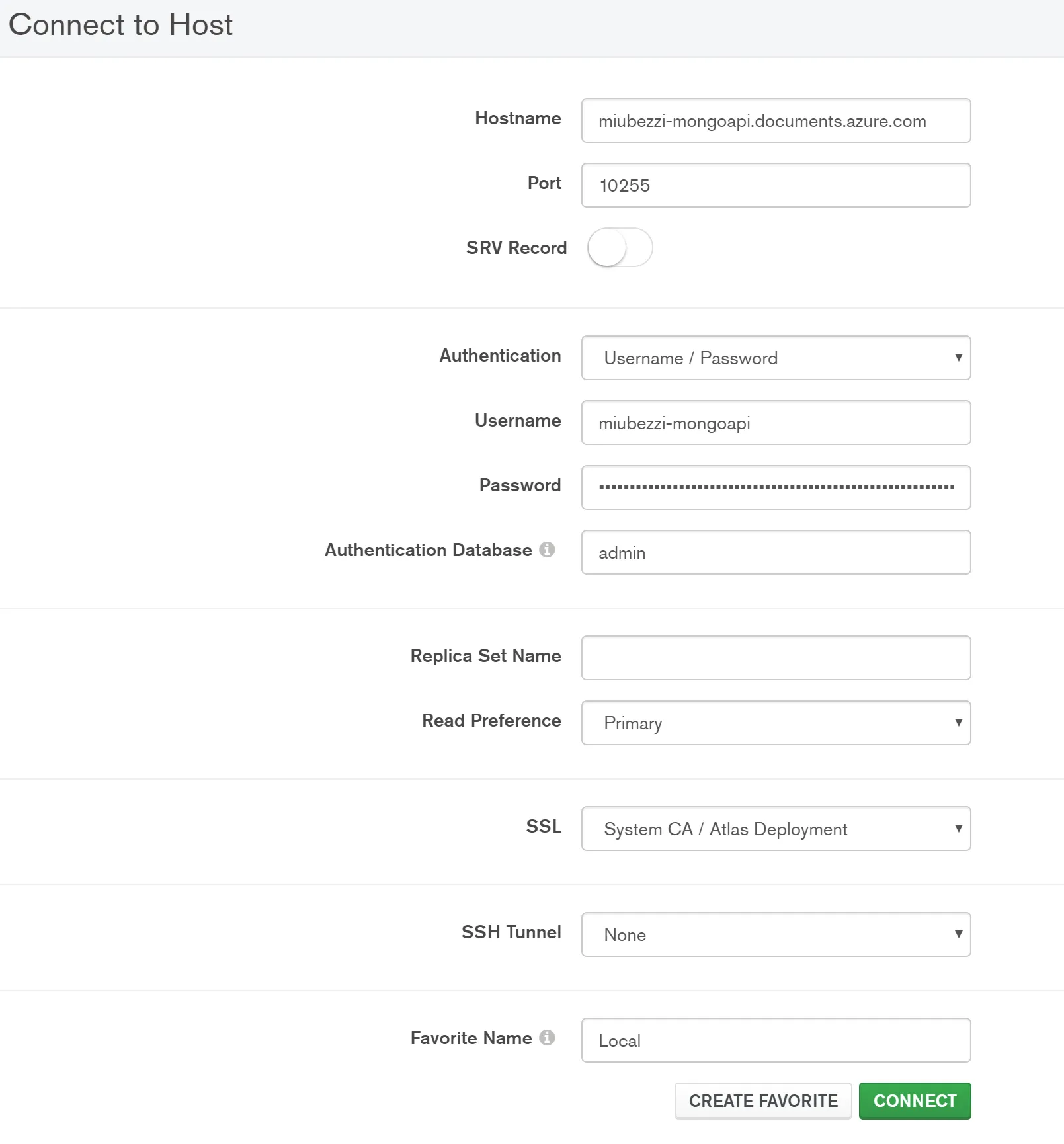Viewport: 1064px width, 1144px height.
Task: Click the Authentication dropdown arrow
Action: (958, 358)
